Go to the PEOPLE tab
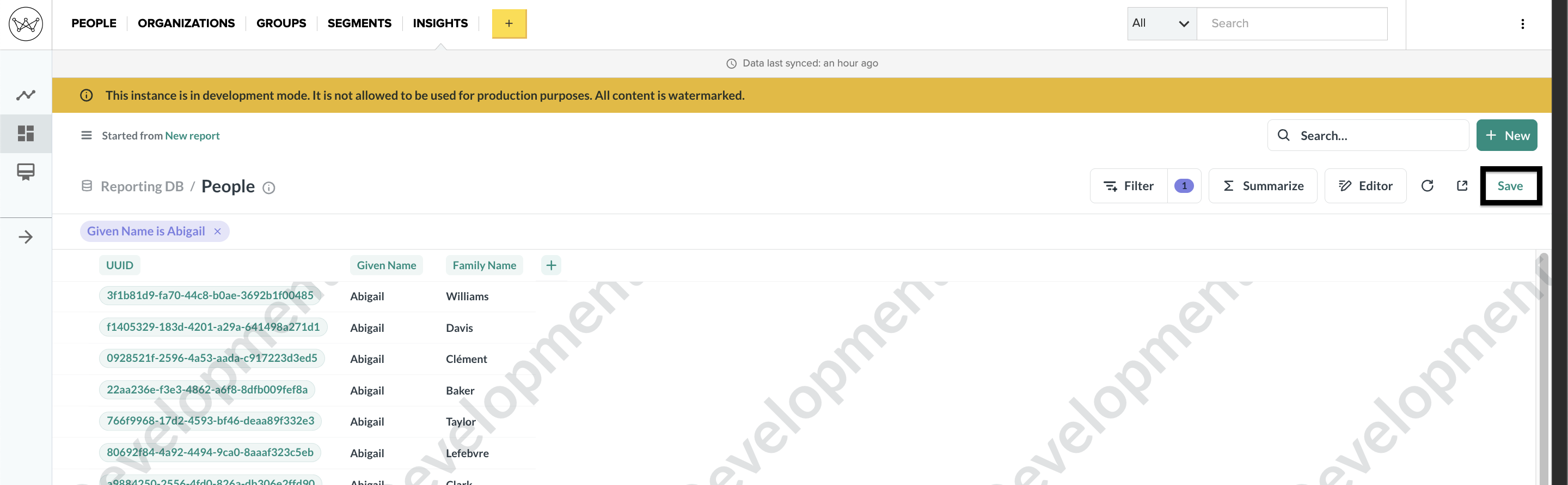This screenshot has width=1568, height=485. [x=94, y=23]
